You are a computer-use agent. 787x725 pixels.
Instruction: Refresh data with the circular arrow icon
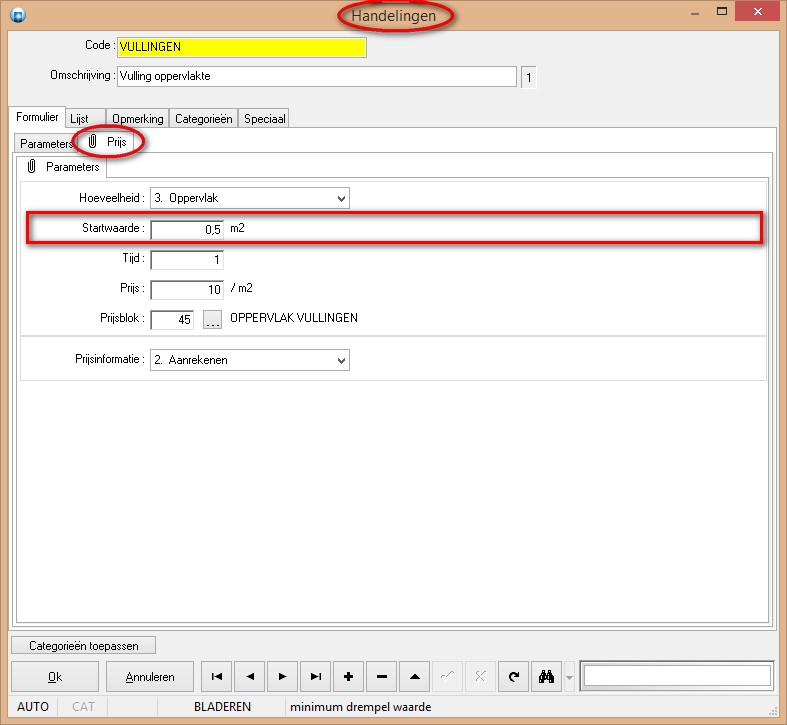point(513,676)
